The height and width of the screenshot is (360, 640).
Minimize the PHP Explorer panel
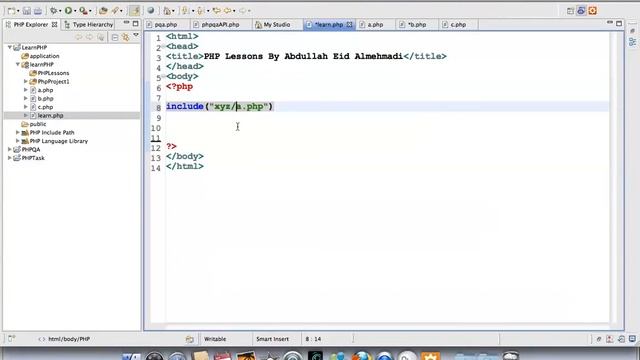point(127,23)
